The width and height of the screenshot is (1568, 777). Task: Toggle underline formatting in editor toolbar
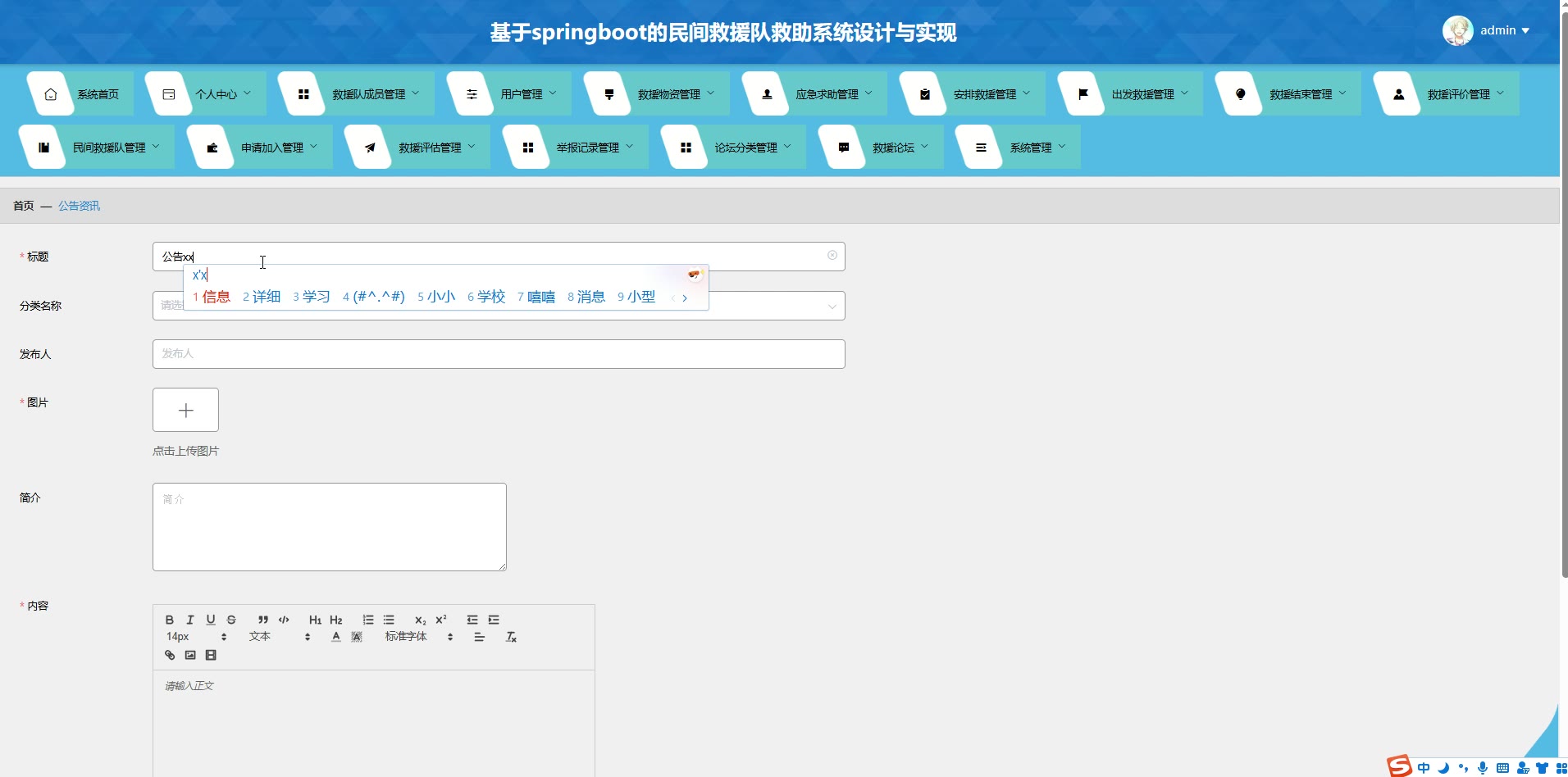pyautogui.click(x=211, y=620)
